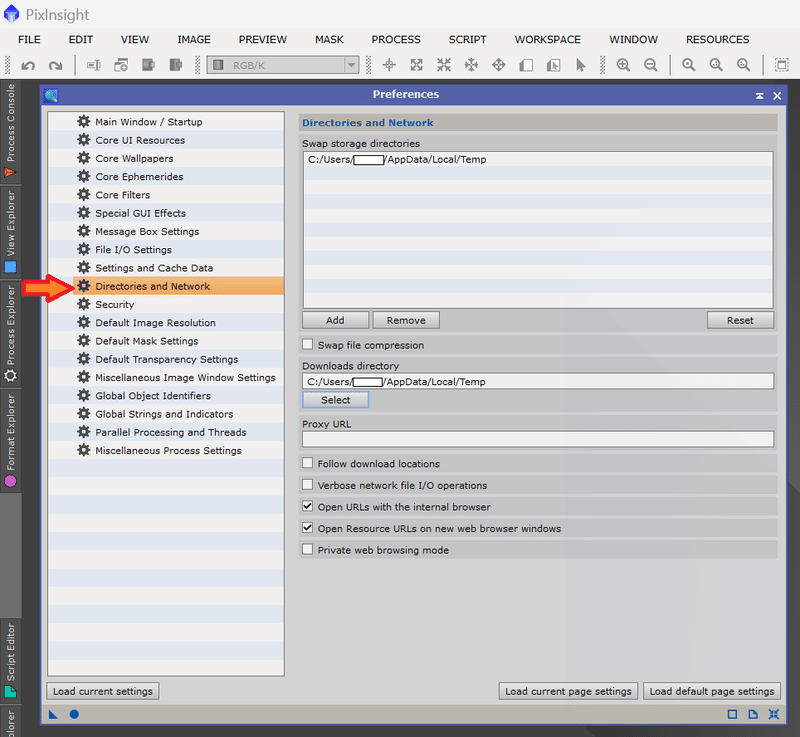Click the New Instance triangle icon
800x737 pixels.
pyautogui.click(x=53, y=714)
